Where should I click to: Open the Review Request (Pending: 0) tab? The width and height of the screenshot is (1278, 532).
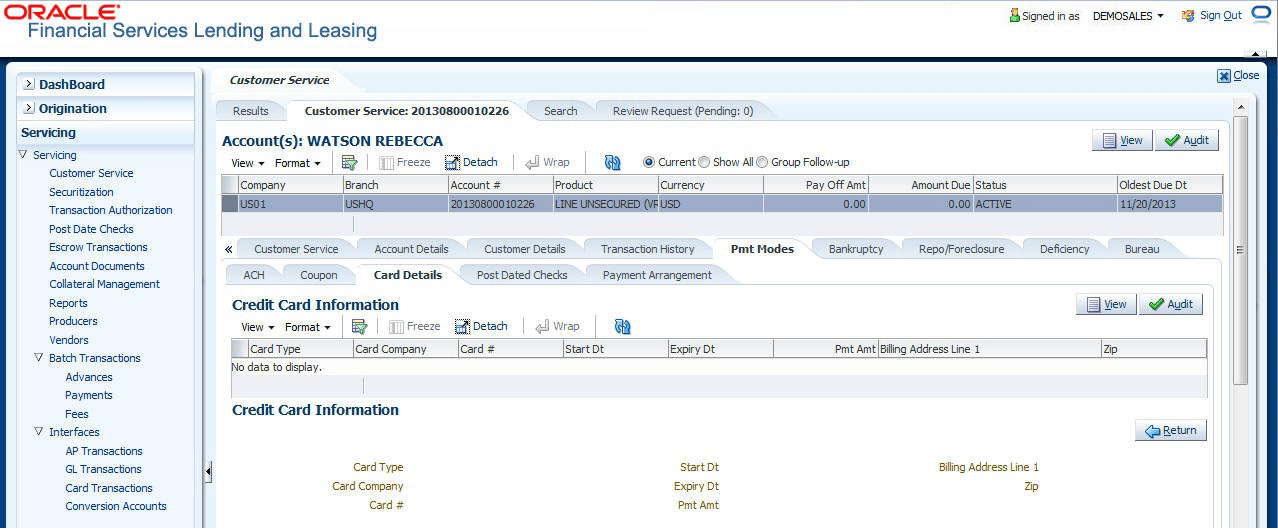(x=683, y=111)
